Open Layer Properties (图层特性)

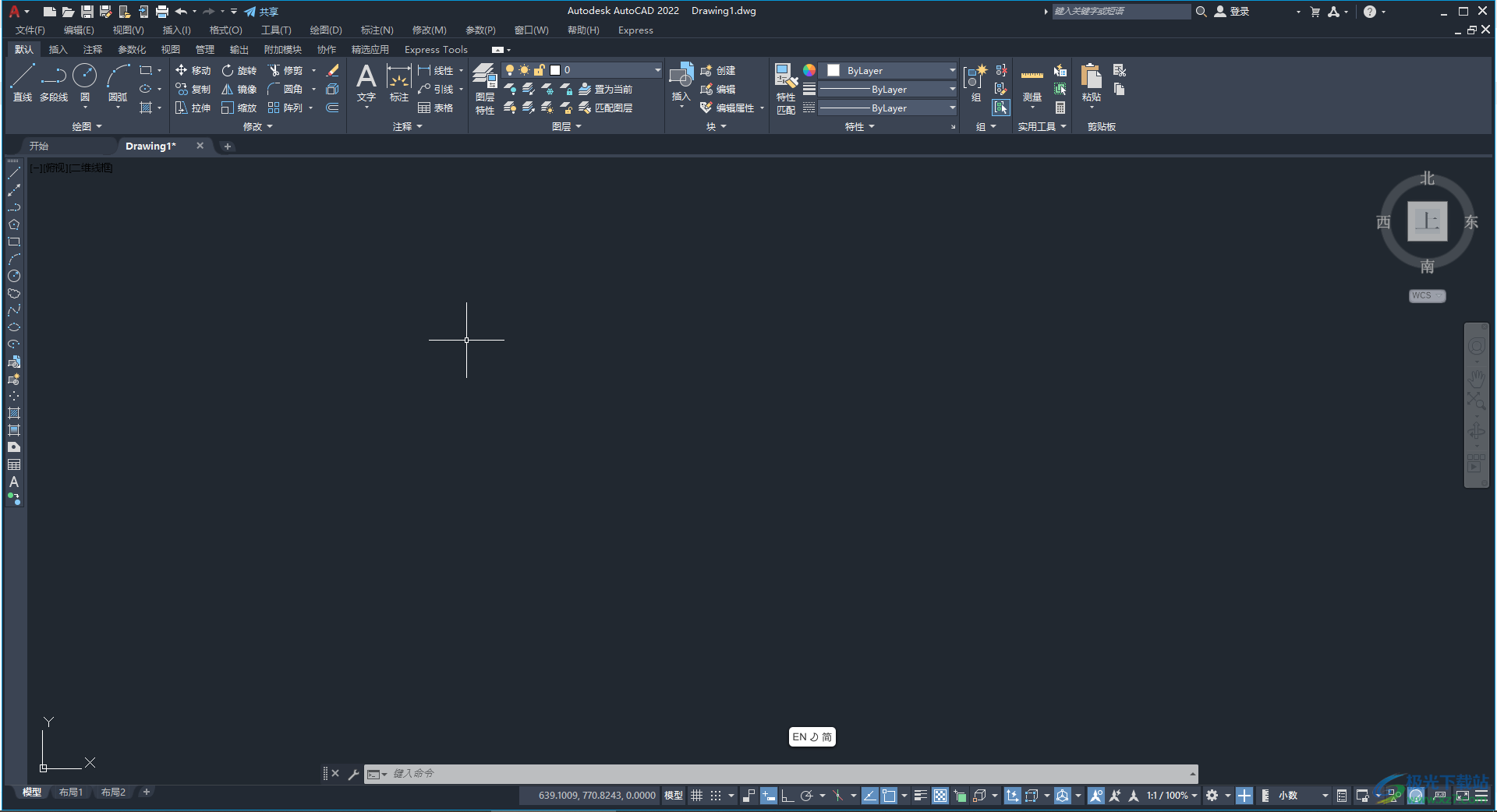pyautogui.click(x=485, y=89)
